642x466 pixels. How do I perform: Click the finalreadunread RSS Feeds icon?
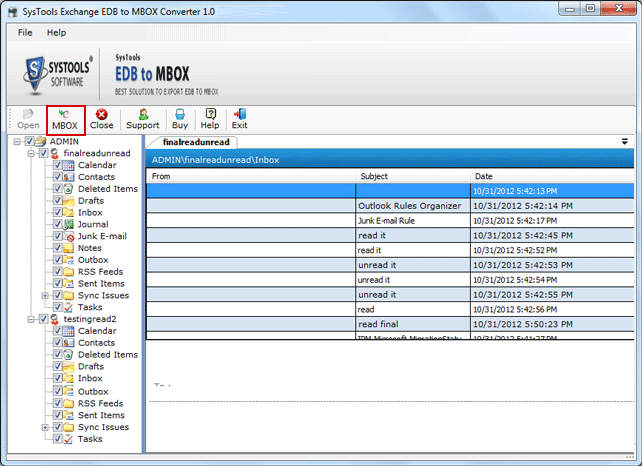click(68, 272)
